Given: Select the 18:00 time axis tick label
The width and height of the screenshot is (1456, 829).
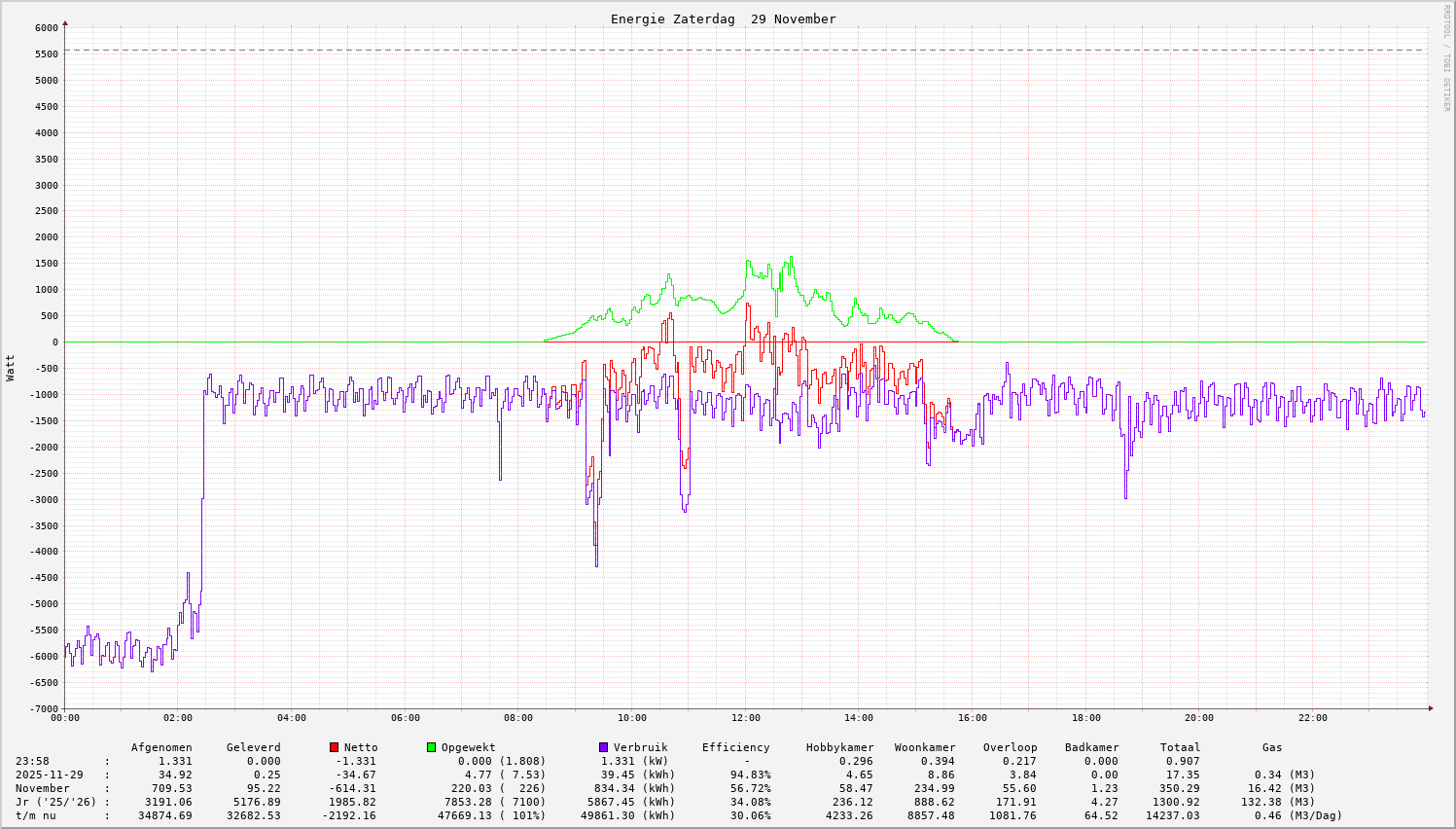Looking at the screenshot, I should (1085, 718).
